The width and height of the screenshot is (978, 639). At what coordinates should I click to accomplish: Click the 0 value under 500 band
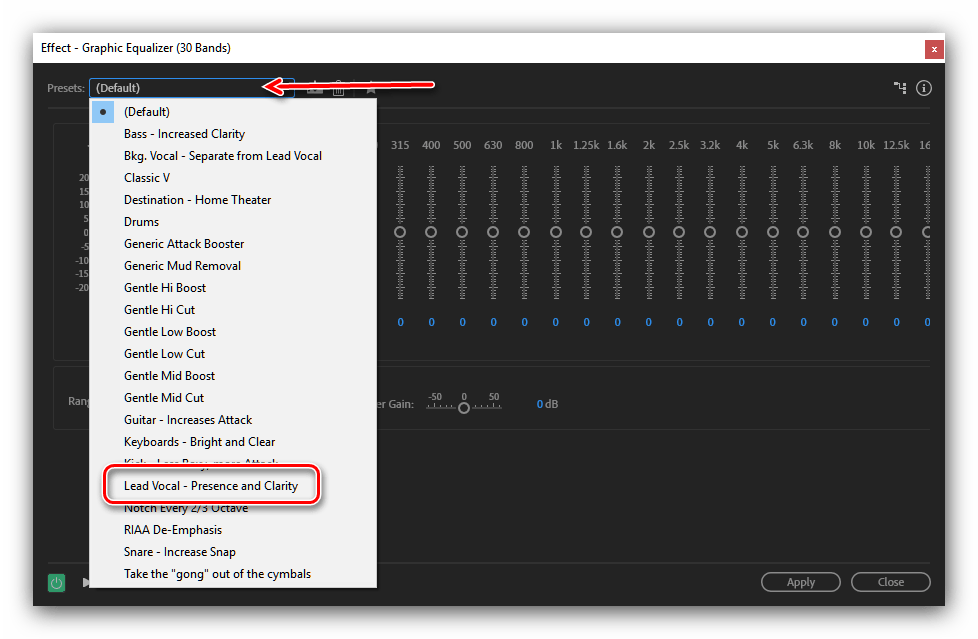click(x=462, y=323)
